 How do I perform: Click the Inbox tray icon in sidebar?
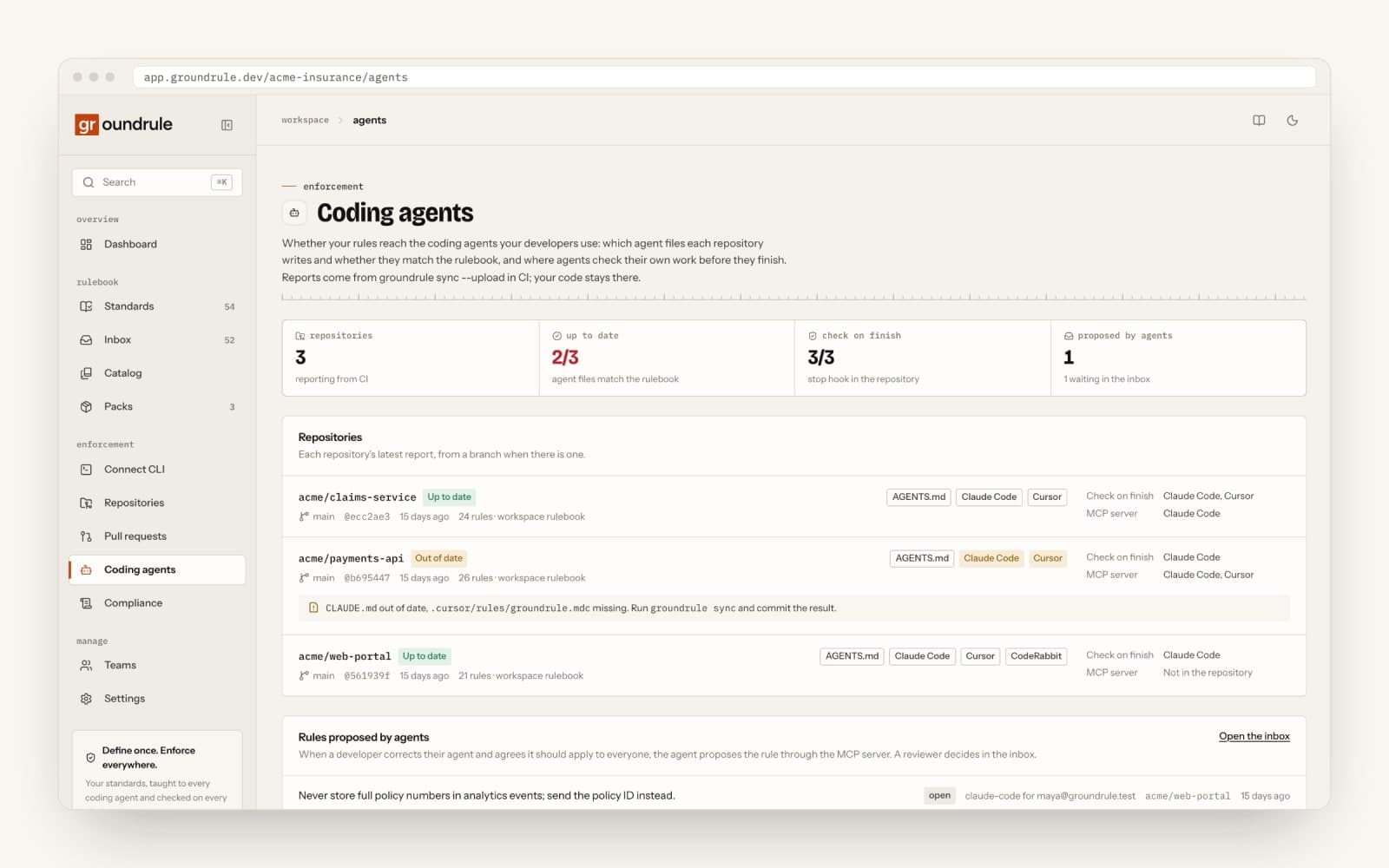(x=86, y=340)
